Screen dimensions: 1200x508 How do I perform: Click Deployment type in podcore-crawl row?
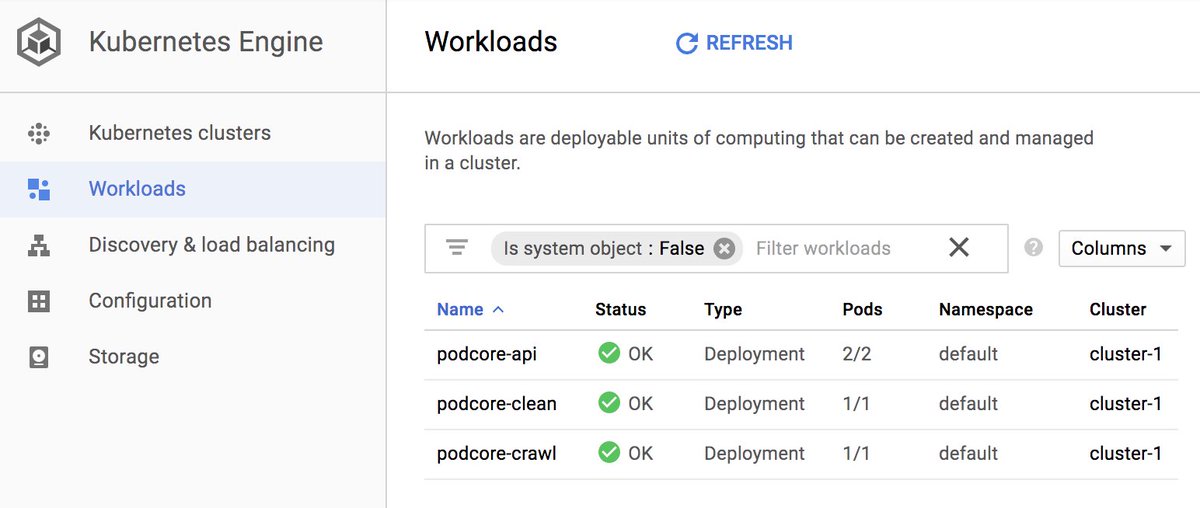(x=754, y=454)
